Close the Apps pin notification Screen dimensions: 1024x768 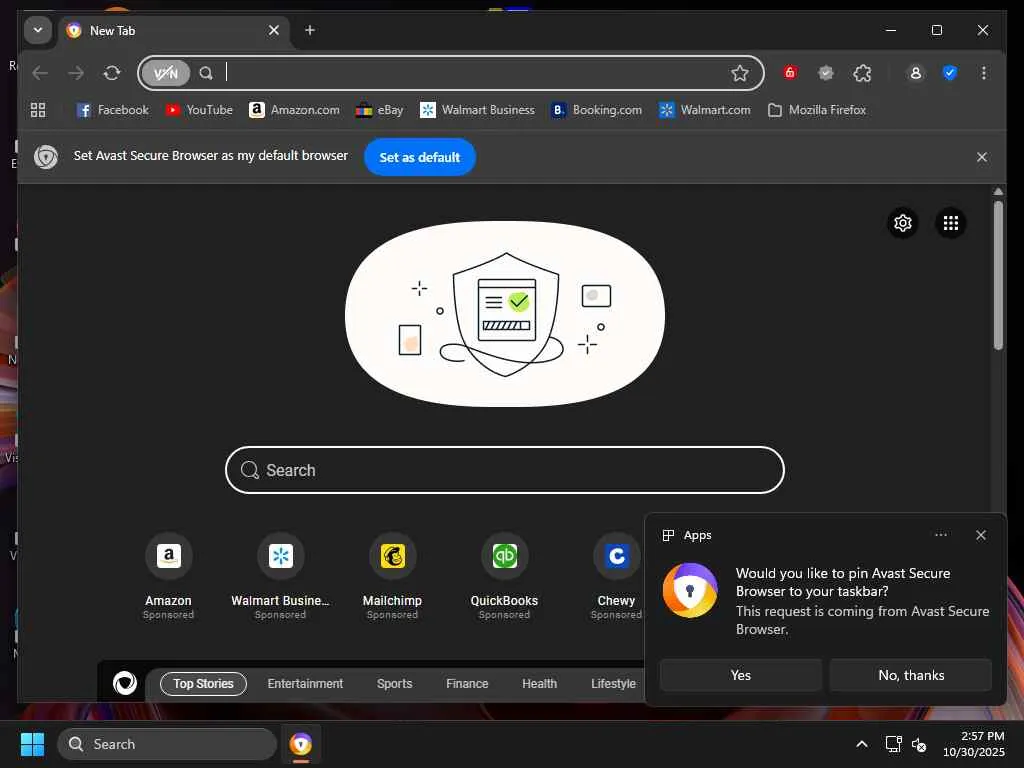pos(980,535)
